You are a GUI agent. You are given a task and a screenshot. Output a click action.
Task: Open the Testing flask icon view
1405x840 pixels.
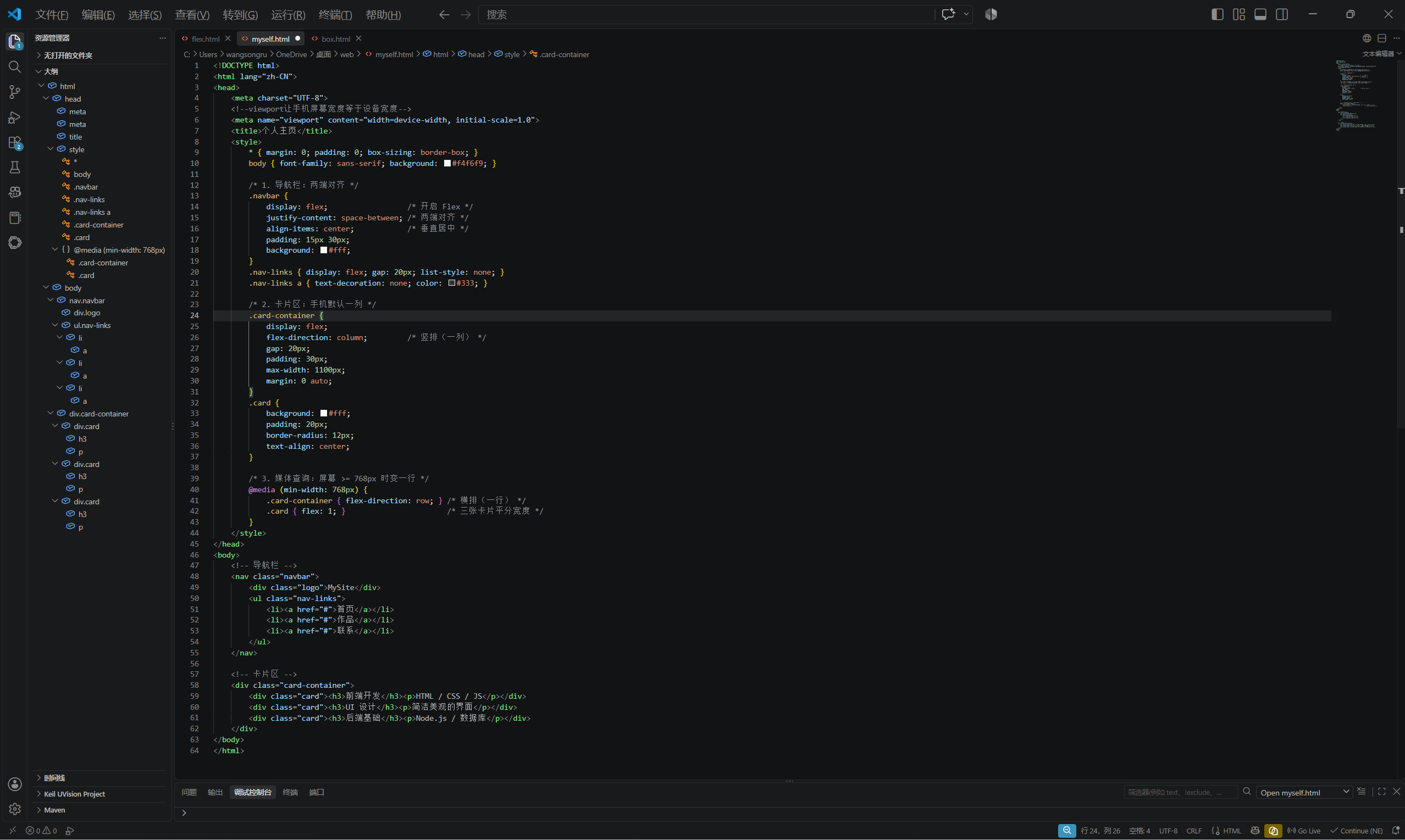pos(15,167)
